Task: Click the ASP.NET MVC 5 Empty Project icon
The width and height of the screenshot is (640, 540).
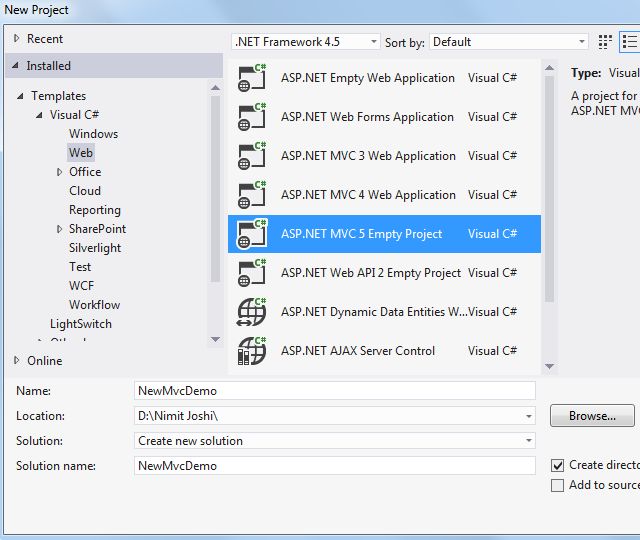Action: (x=252, y=234)
